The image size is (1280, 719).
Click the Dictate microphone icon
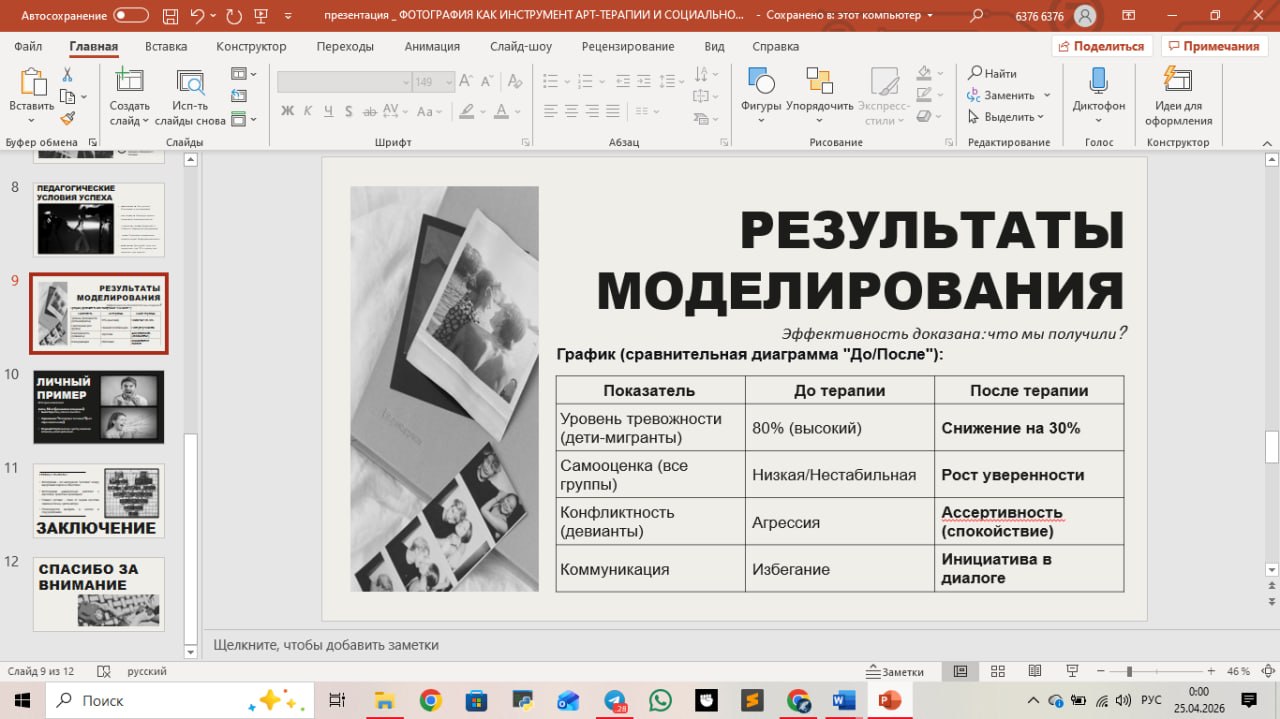(1098, 82)
